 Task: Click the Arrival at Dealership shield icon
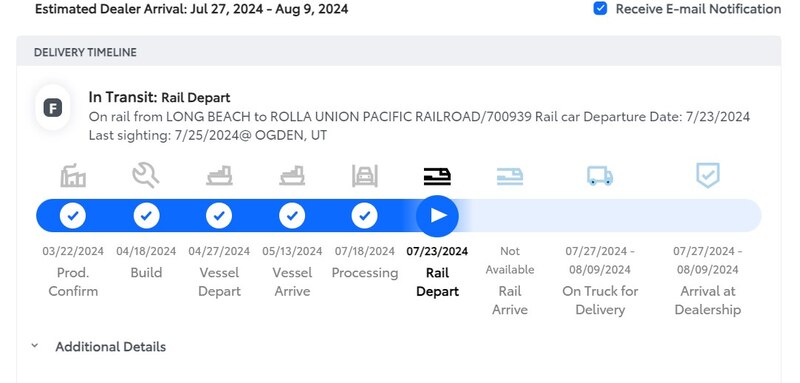click(708, 175)
